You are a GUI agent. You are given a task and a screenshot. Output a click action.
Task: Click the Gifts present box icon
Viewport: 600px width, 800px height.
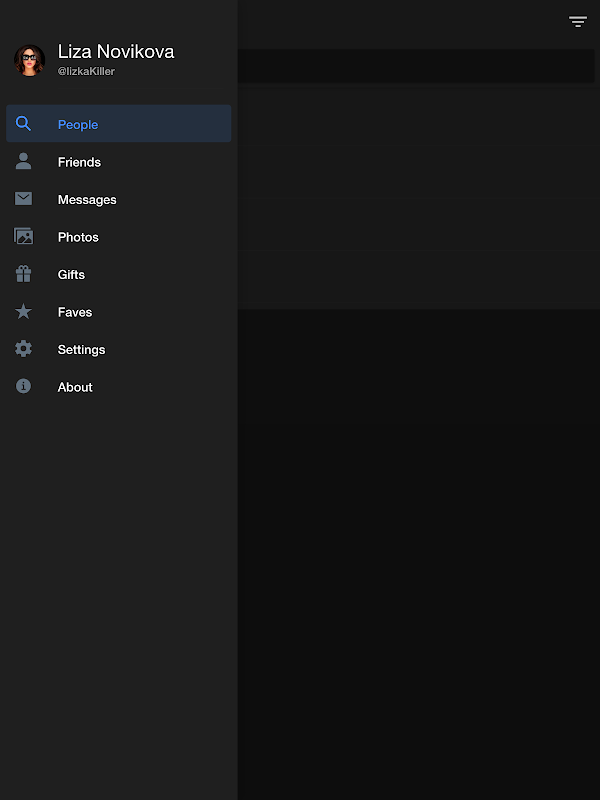click(23, 274)
